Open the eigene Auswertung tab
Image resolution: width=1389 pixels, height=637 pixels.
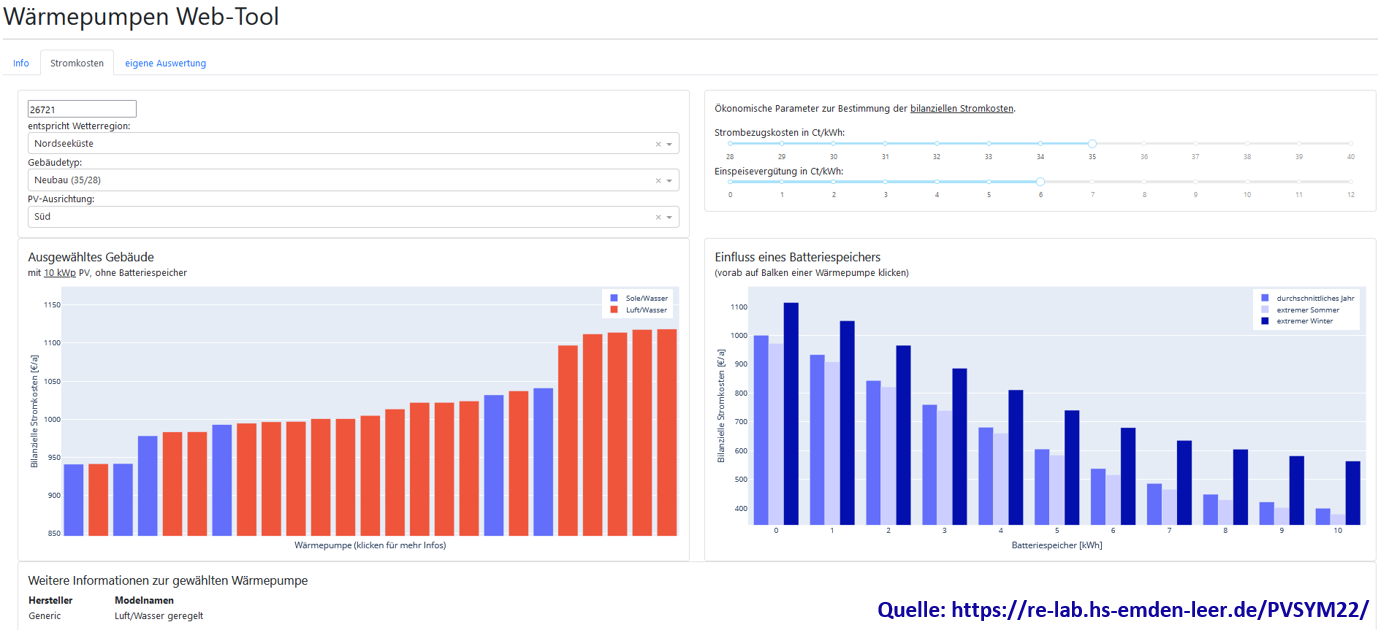coord(165,63)
